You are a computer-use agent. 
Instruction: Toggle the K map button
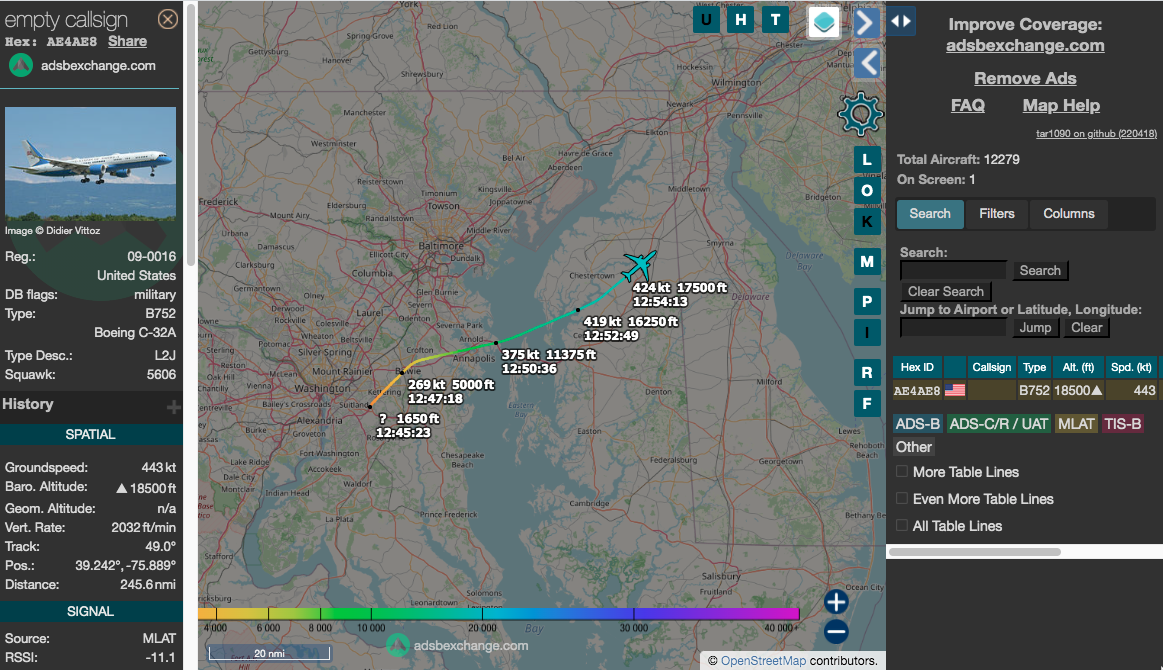pyautogui.click(x=867, y=222)
